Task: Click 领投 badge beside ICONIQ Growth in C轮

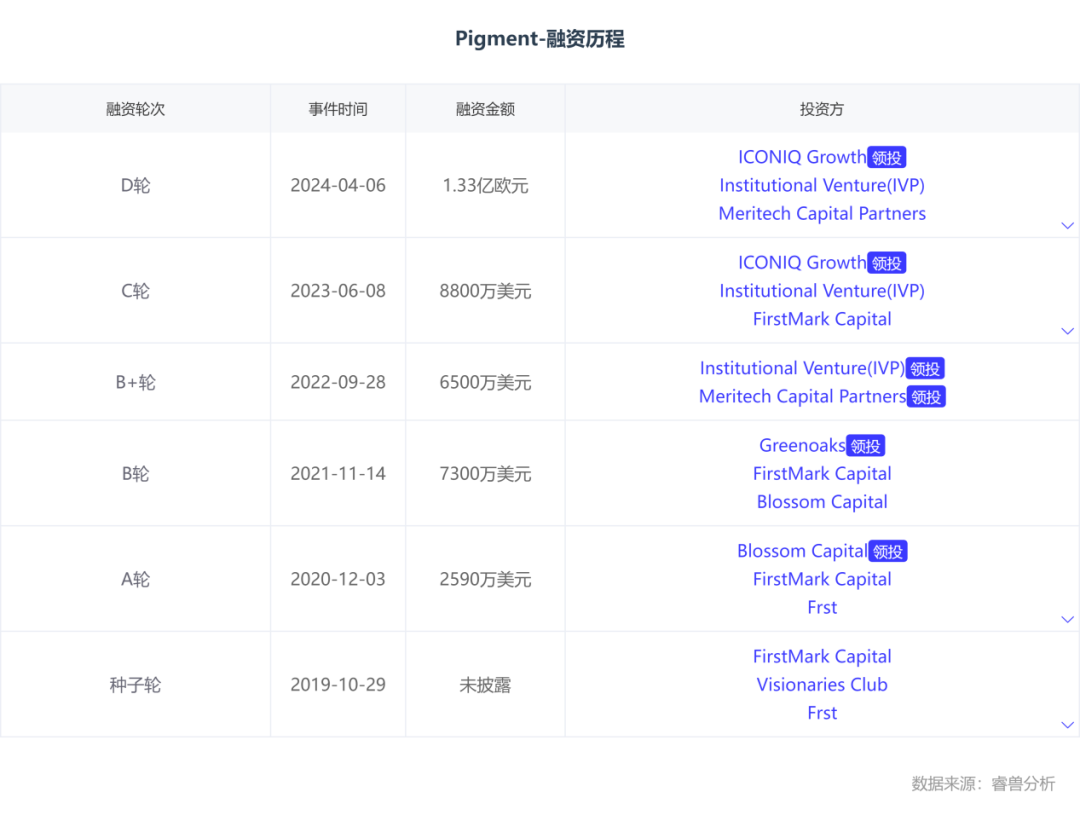Action: coord(886,262)
